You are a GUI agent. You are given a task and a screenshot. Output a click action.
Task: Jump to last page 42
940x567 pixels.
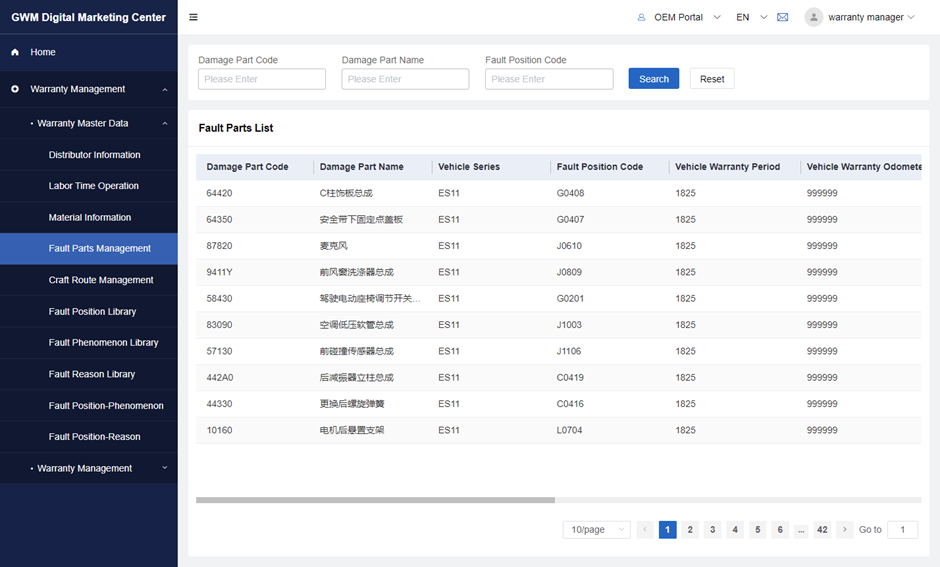822,529
